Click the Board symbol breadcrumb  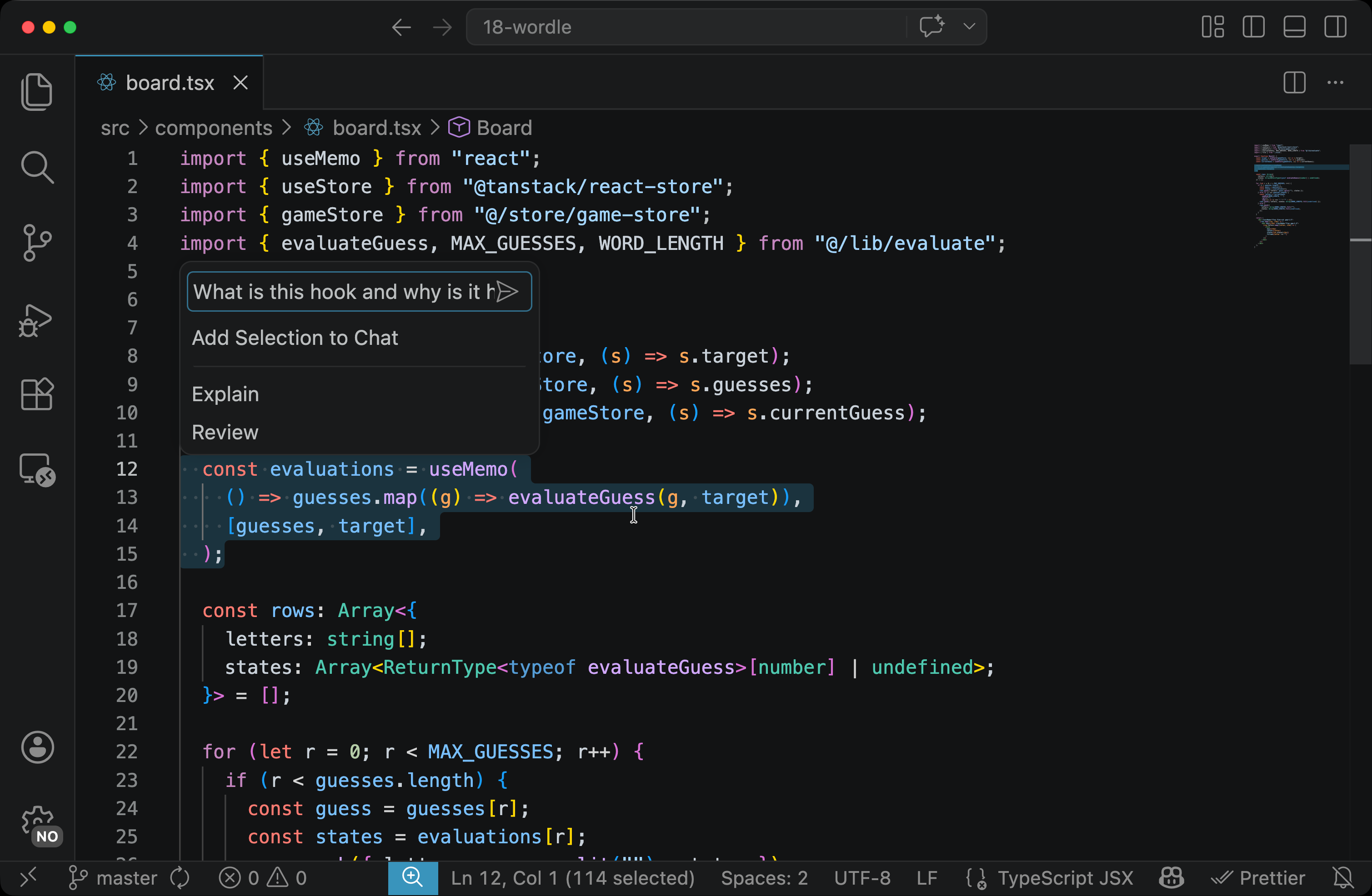(504, 128)
